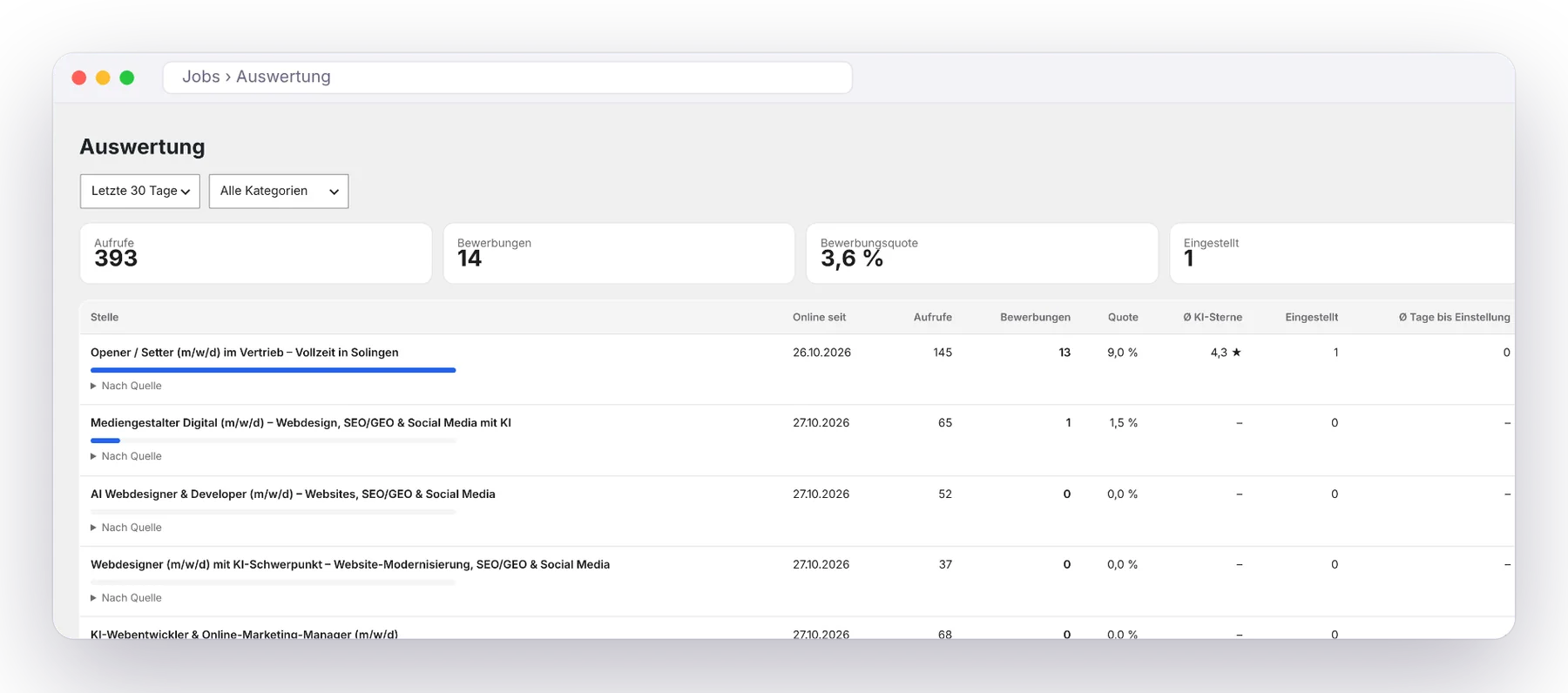
Task: Open AI Webdesigner & Developer job title
Action: pos(293,495)
